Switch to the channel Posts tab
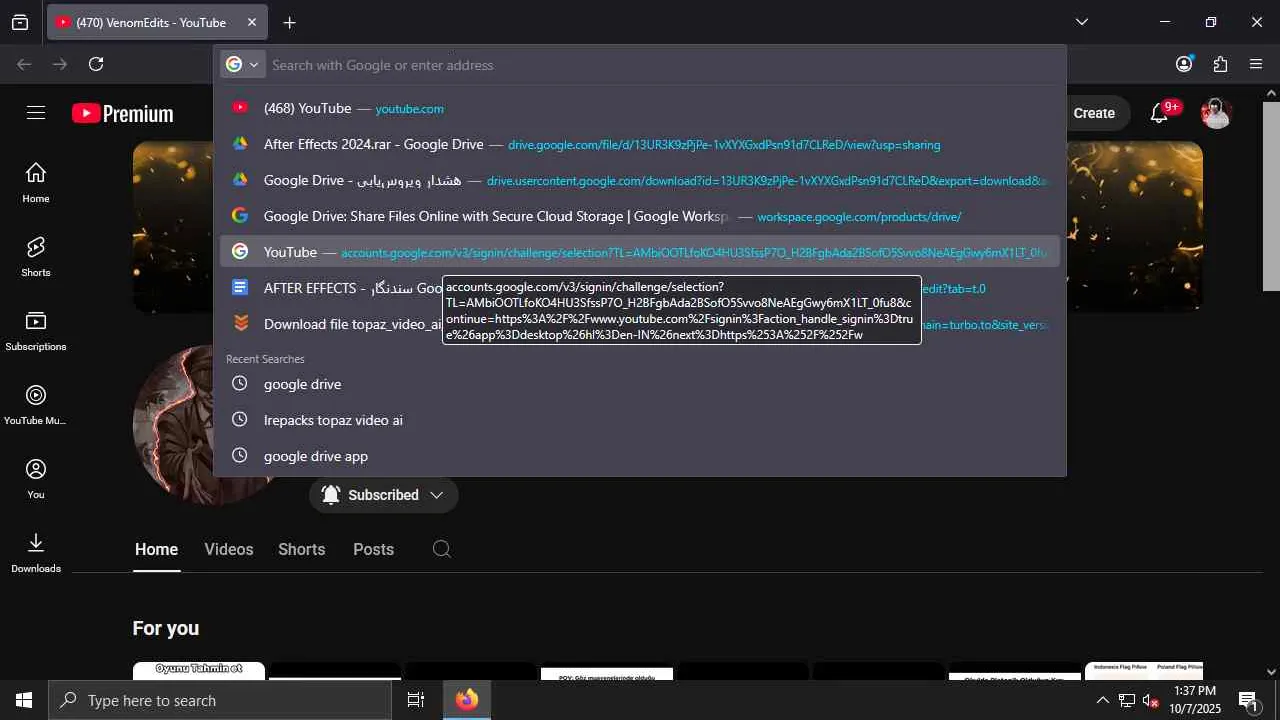The height and width of the screenshot is (720, 1280). [373, 549]
